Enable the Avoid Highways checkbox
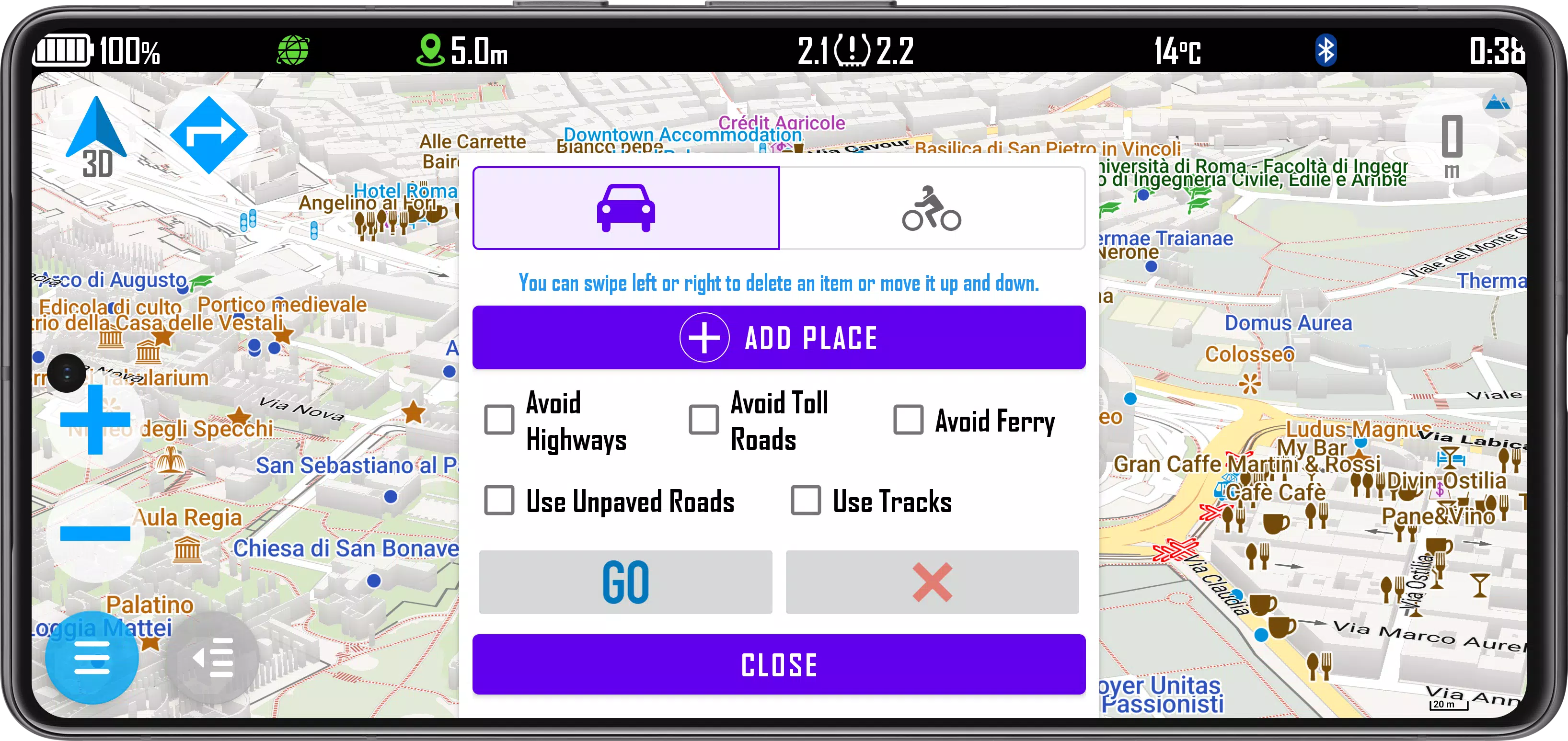Viewport: 1568px width, 741px height. (x=499, y=419)
